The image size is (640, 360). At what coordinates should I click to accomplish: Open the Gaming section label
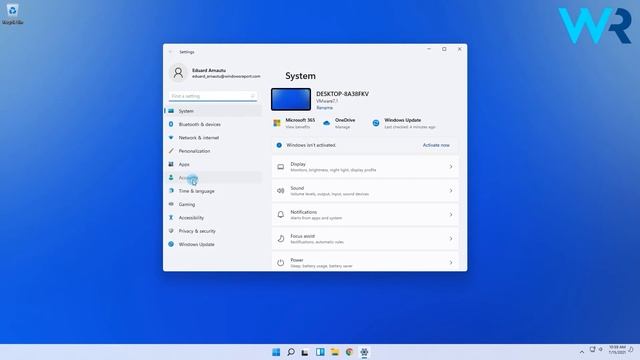click(187, 204)
